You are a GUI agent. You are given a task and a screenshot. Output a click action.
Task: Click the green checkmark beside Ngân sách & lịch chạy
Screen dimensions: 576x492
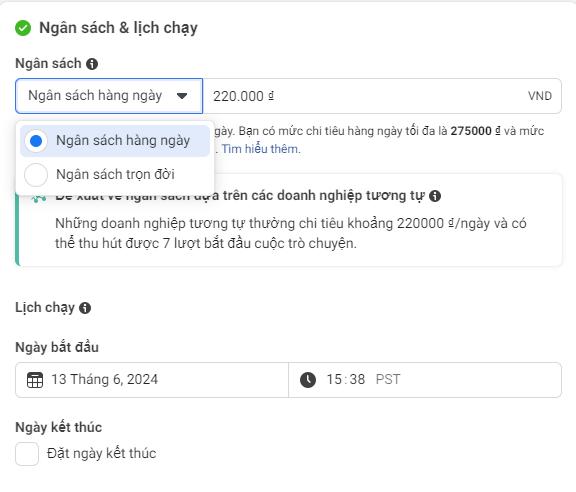[23, 28]
